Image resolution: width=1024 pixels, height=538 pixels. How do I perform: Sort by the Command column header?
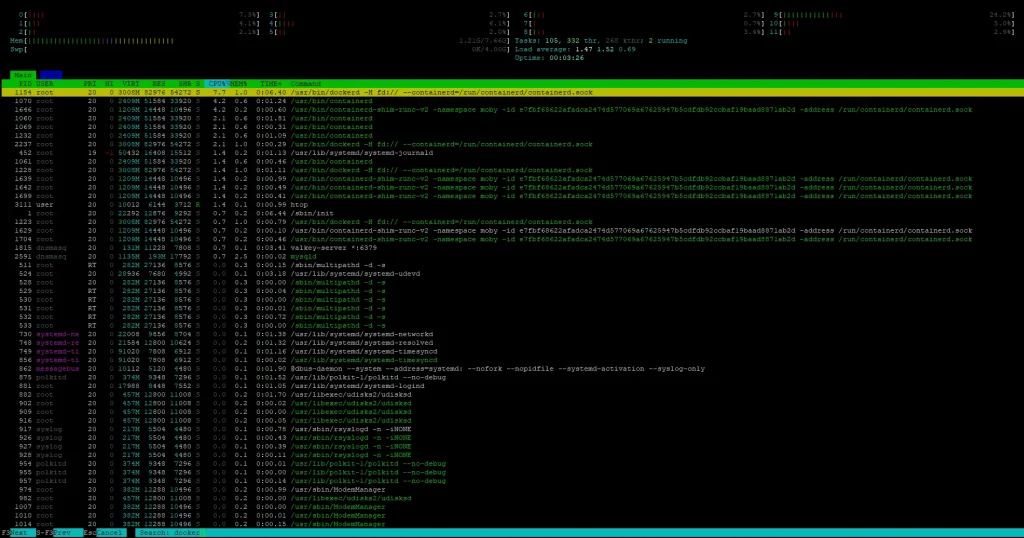(x=306, y=84)
